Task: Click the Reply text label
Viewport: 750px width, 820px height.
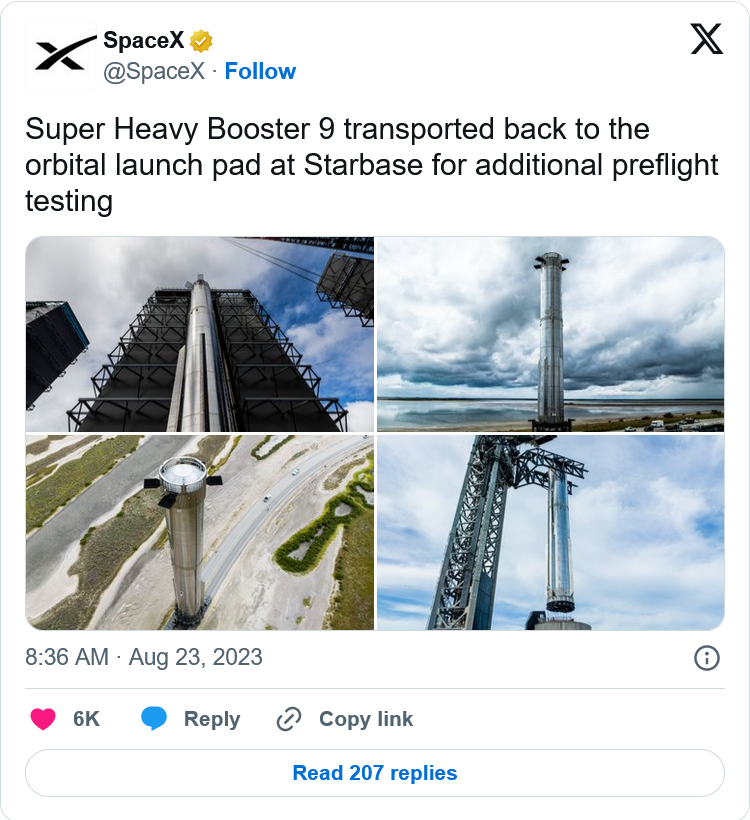Action: coord(212,719)
